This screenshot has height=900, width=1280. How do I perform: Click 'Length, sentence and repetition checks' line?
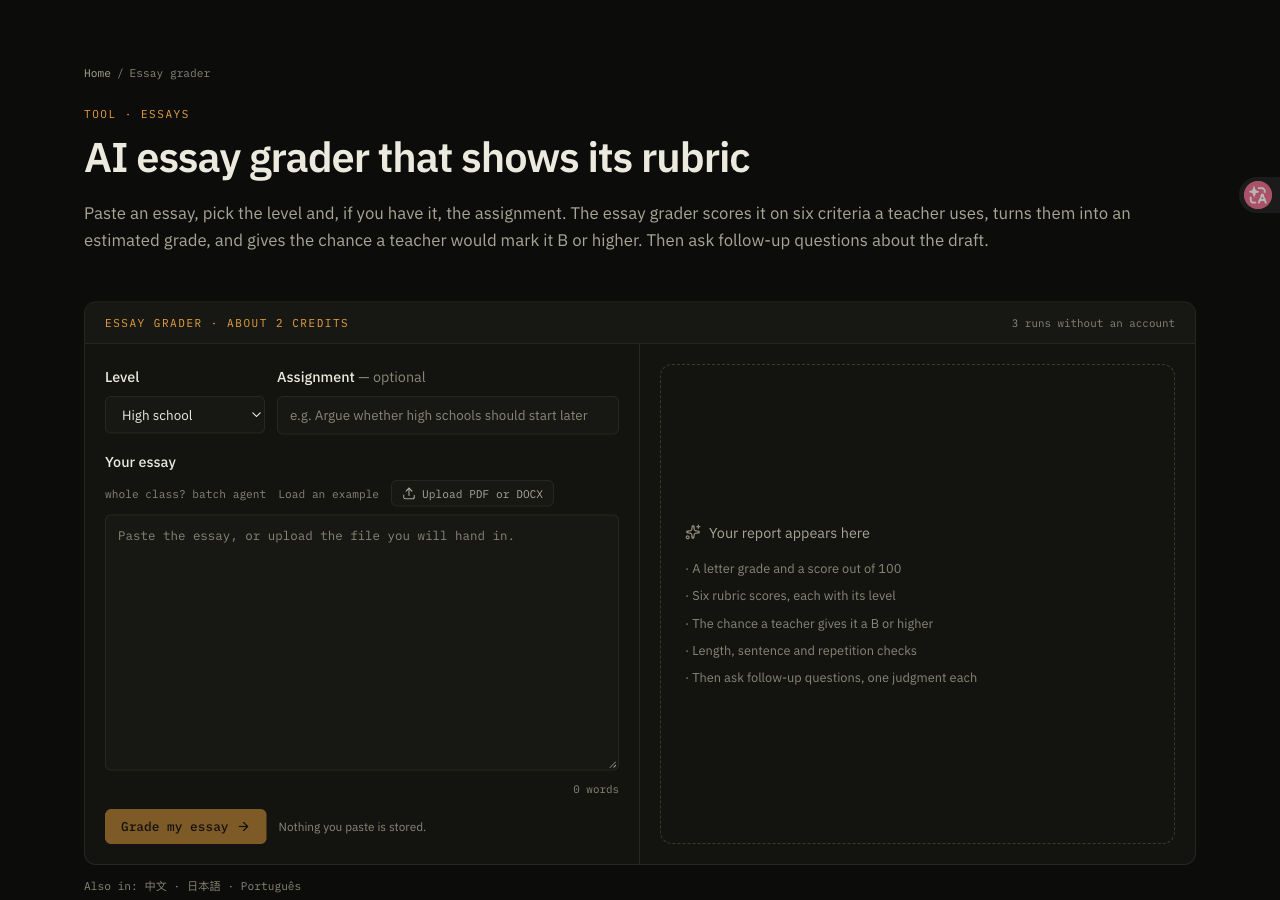click(802, 651)
